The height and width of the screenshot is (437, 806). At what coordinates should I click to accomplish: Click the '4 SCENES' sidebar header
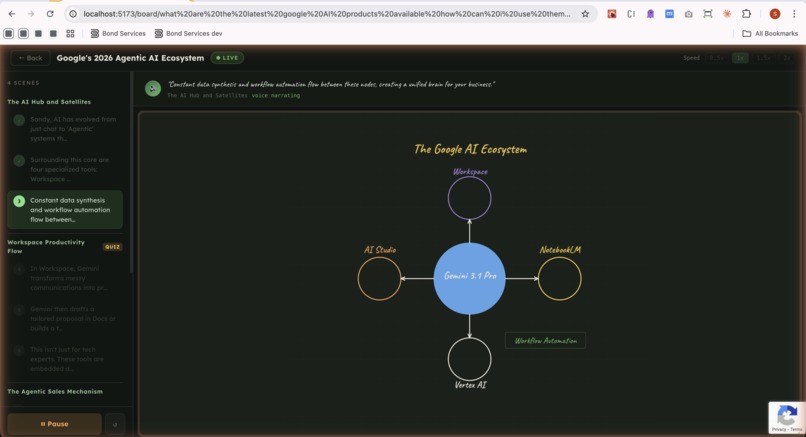coord(23,83)
